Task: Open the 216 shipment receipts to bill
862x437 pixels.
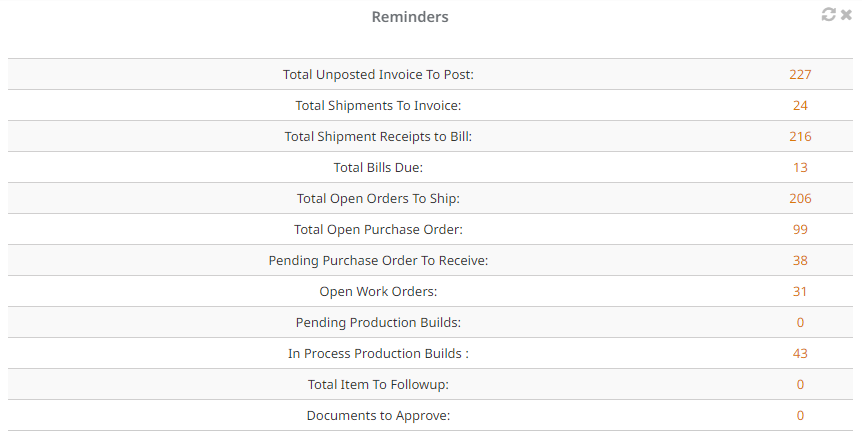Action: tap(800, 136)
